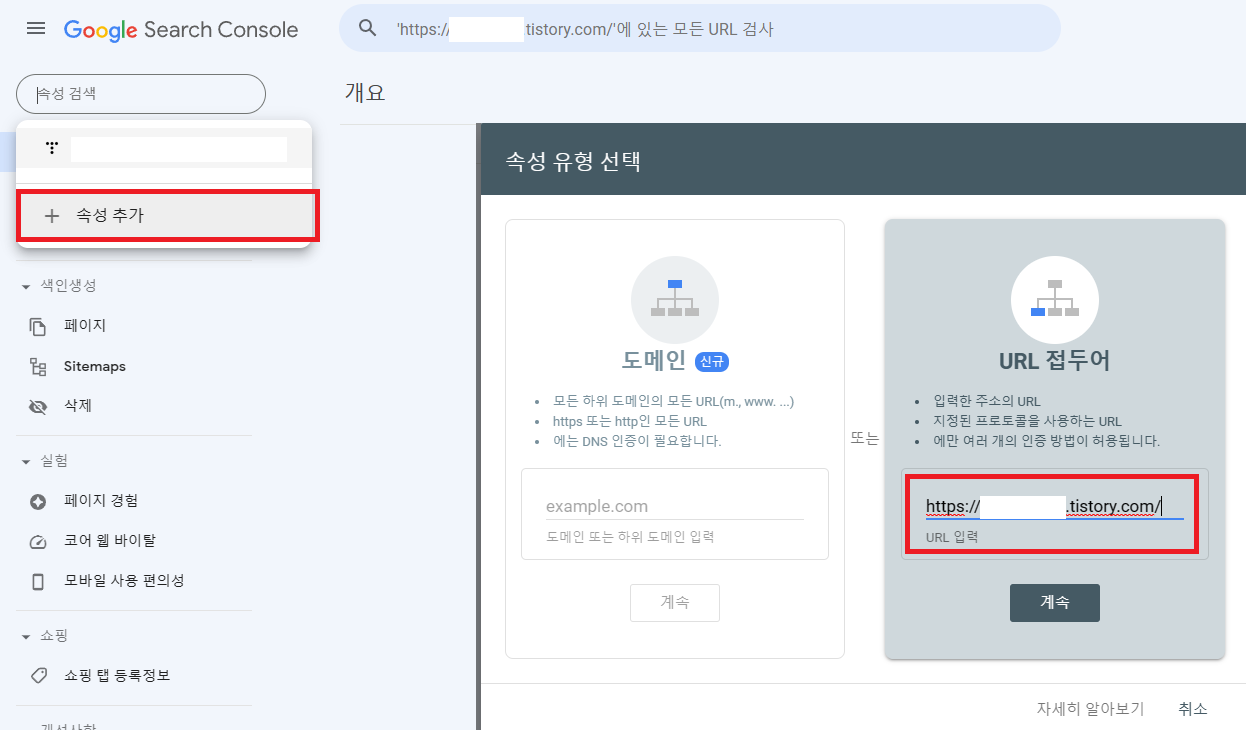Focus the 속성 검색 property search box

pyautogui.click(x=141, y=94)
